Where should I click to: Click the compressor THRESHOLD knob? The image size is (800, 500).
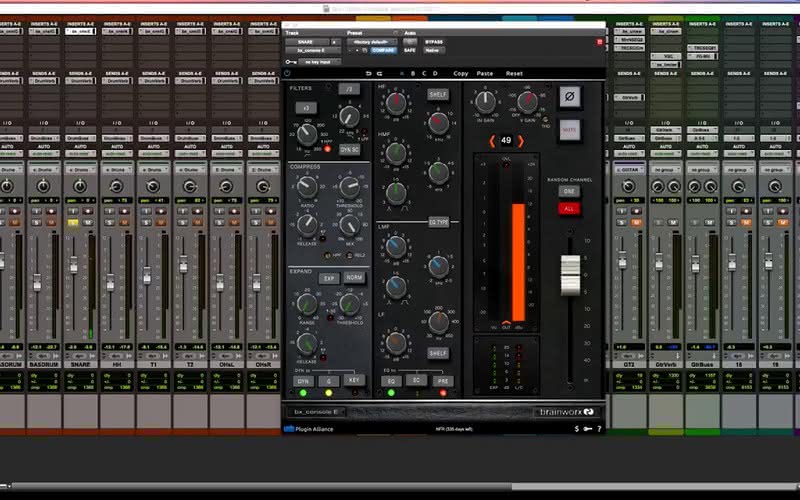(x=350, y=187)
